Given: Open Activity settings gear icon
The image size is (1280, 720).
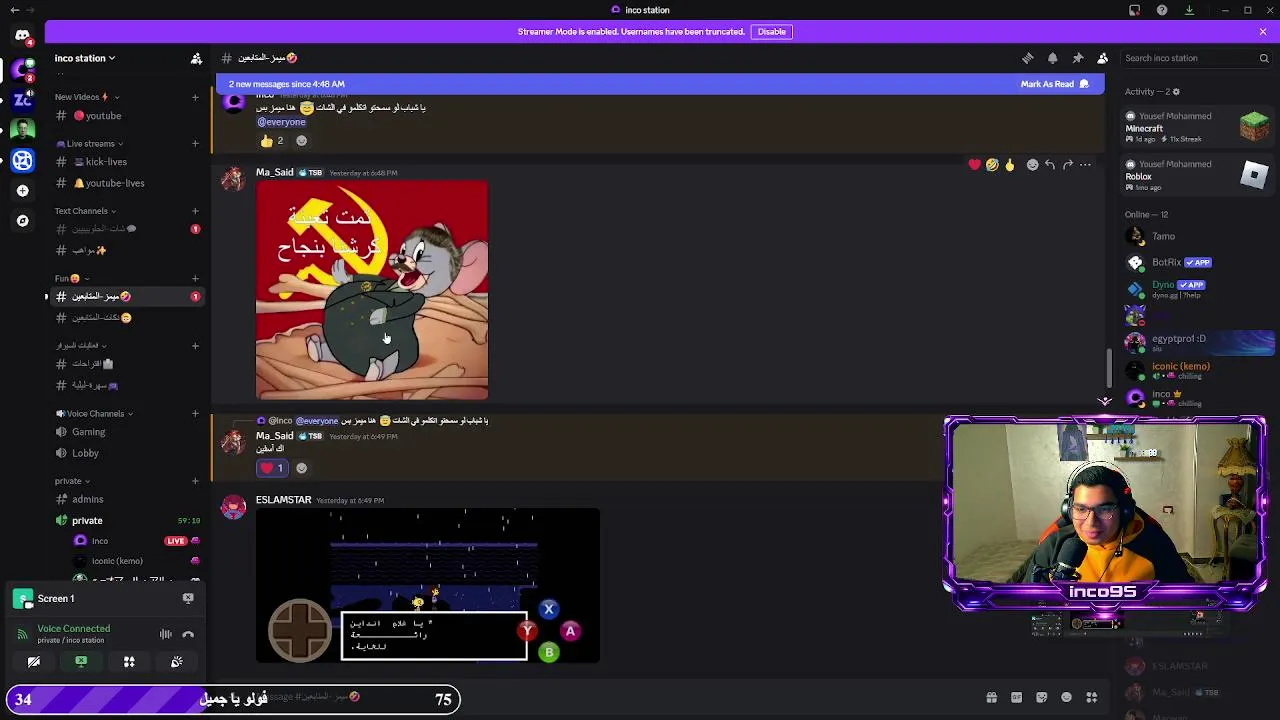Looking at the screenshot, I should tap(1176, 92).
